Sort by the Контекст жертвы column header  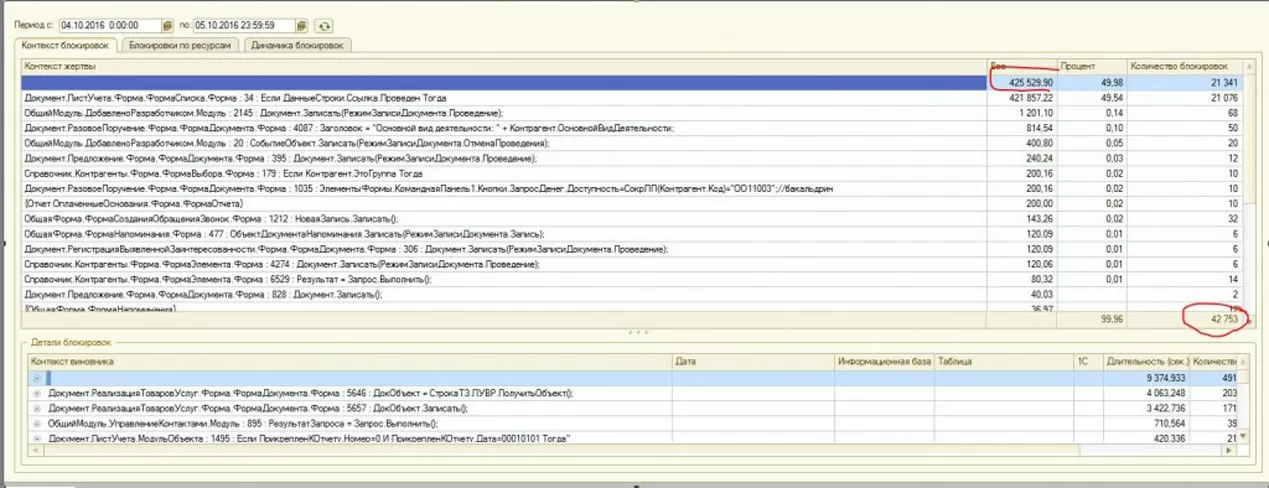pyautogui.click(x=505, y=66)
